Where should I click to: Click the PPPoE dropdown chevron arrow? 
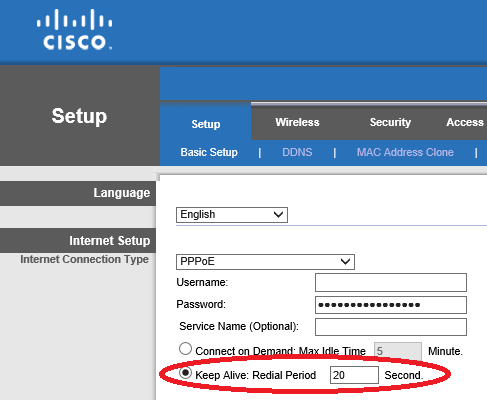(345, 262)
